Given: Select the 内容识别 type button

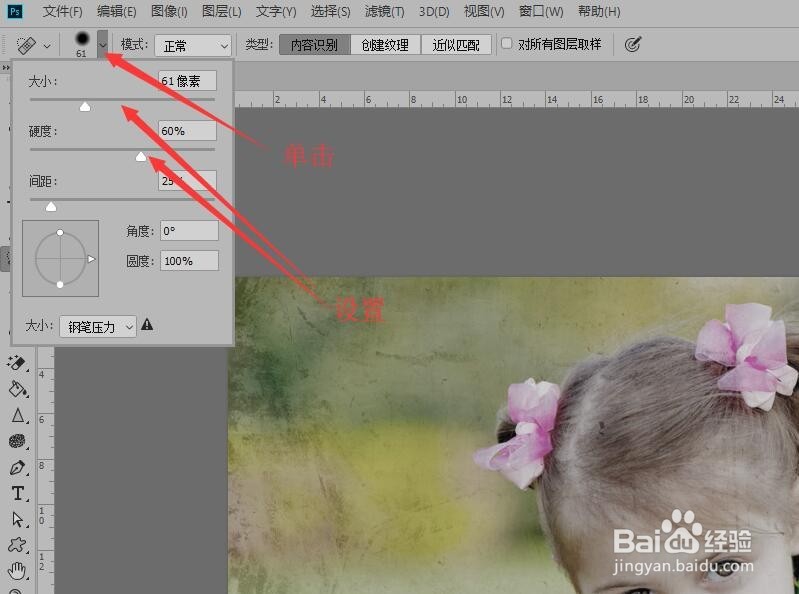Looking at the screenshot, I should point(314,45).
